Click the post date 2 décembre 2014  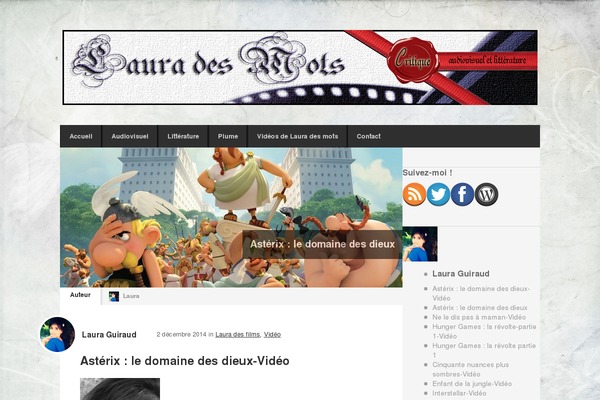[181, 335]
